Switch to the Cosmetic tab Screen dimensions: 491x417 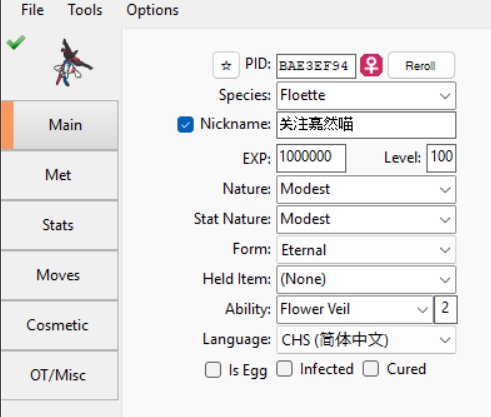(x=60, y=325)
